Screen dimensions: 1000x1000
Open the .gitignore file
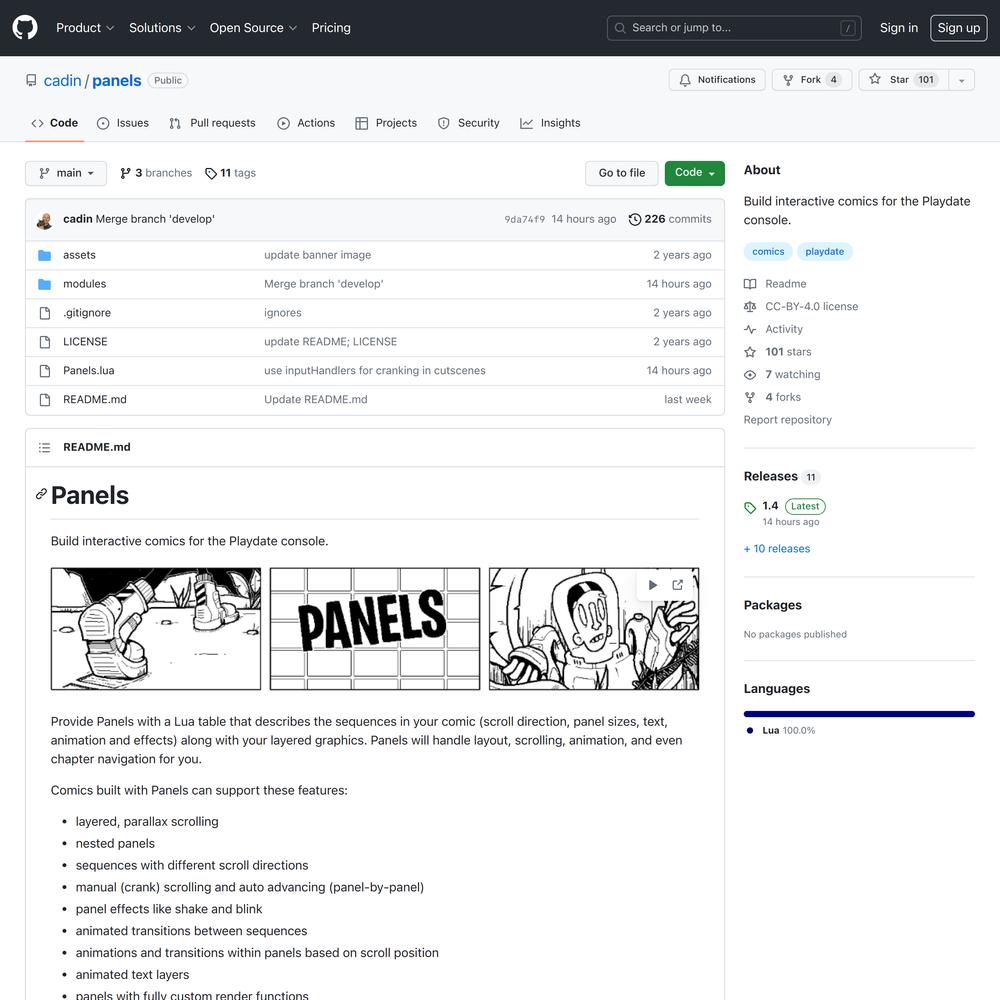pyautogui.click(x=87, y=312)
